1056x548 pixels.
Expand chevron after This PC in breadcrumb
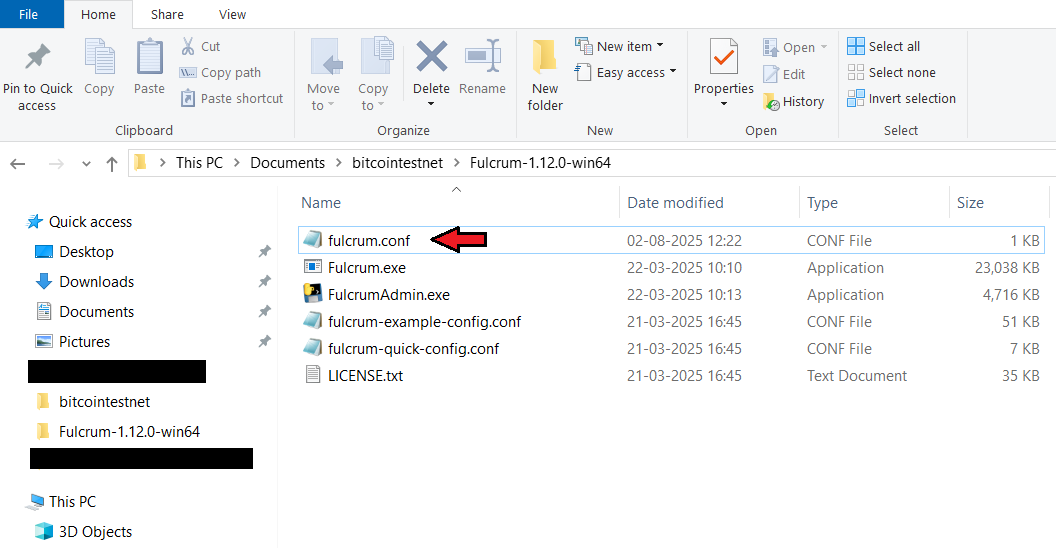pyautogui.click(x=237, y=163)
